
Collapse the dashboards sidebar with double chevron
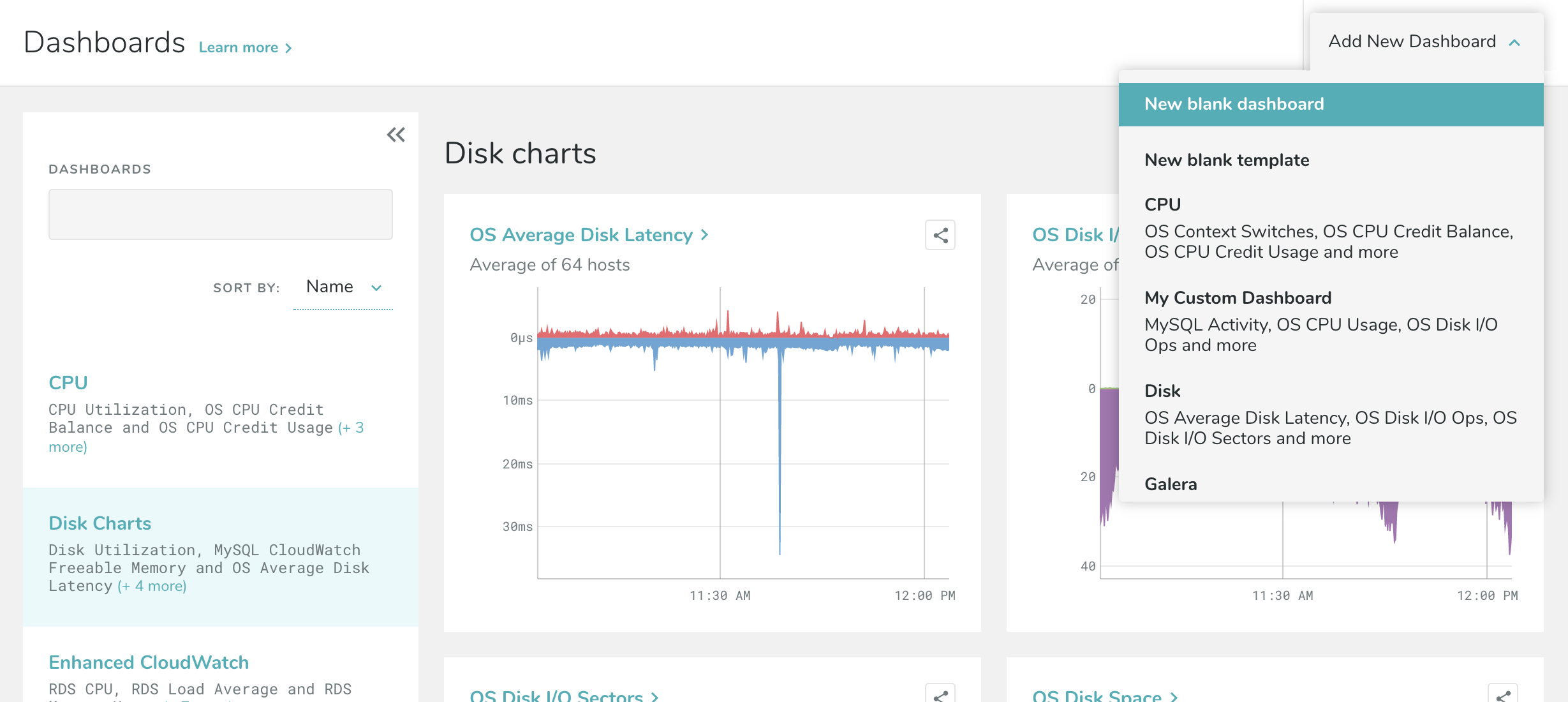click(396, 135)
